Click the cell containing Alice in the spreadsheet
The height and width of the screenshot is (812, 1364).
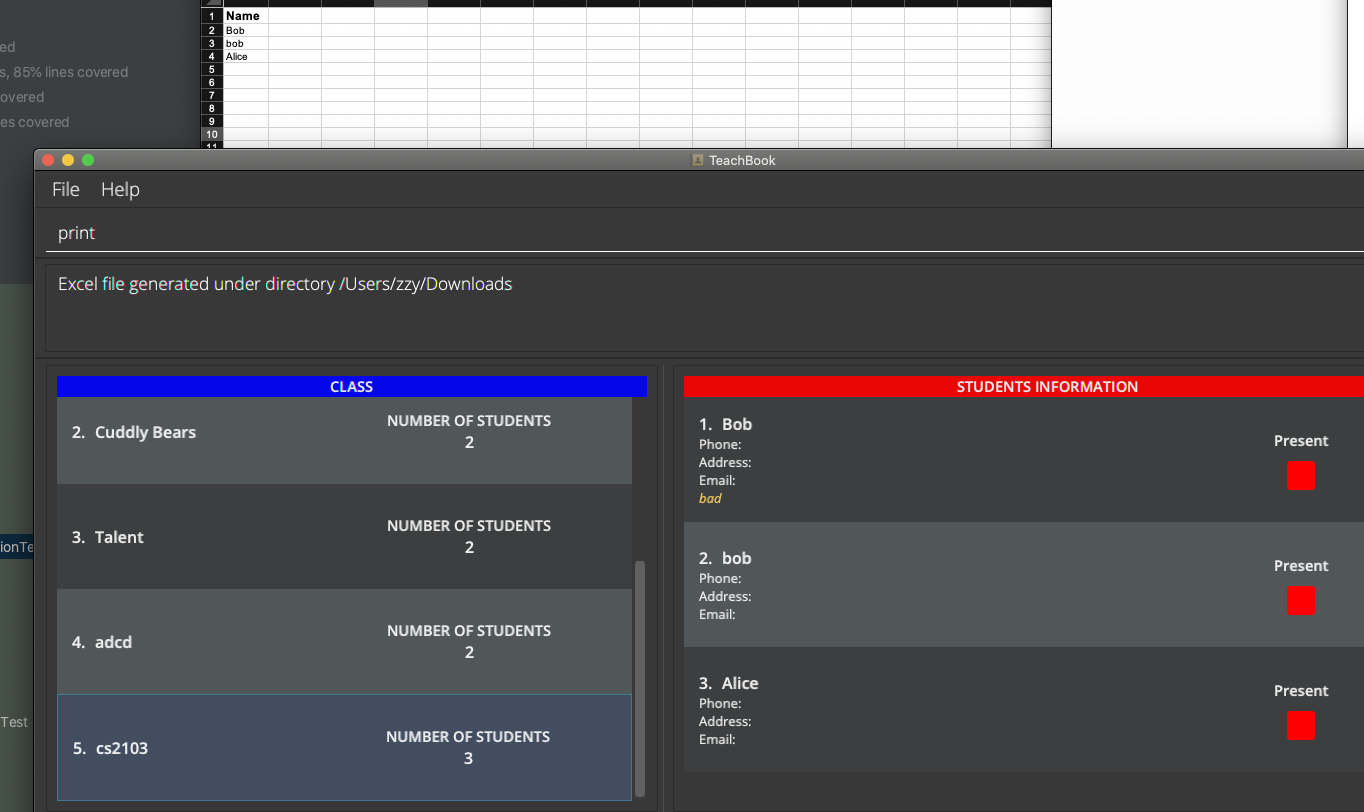tap(237, 57)
